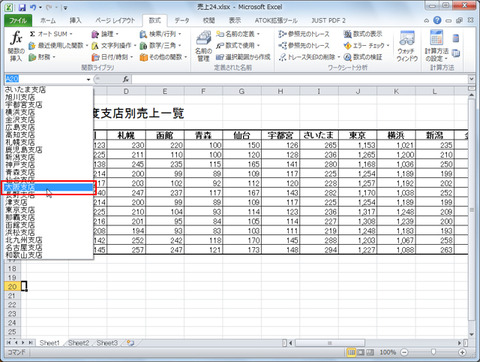Switch to the 挿入 tab
This screenshot has width=480, height=362.
coord(75,20)
